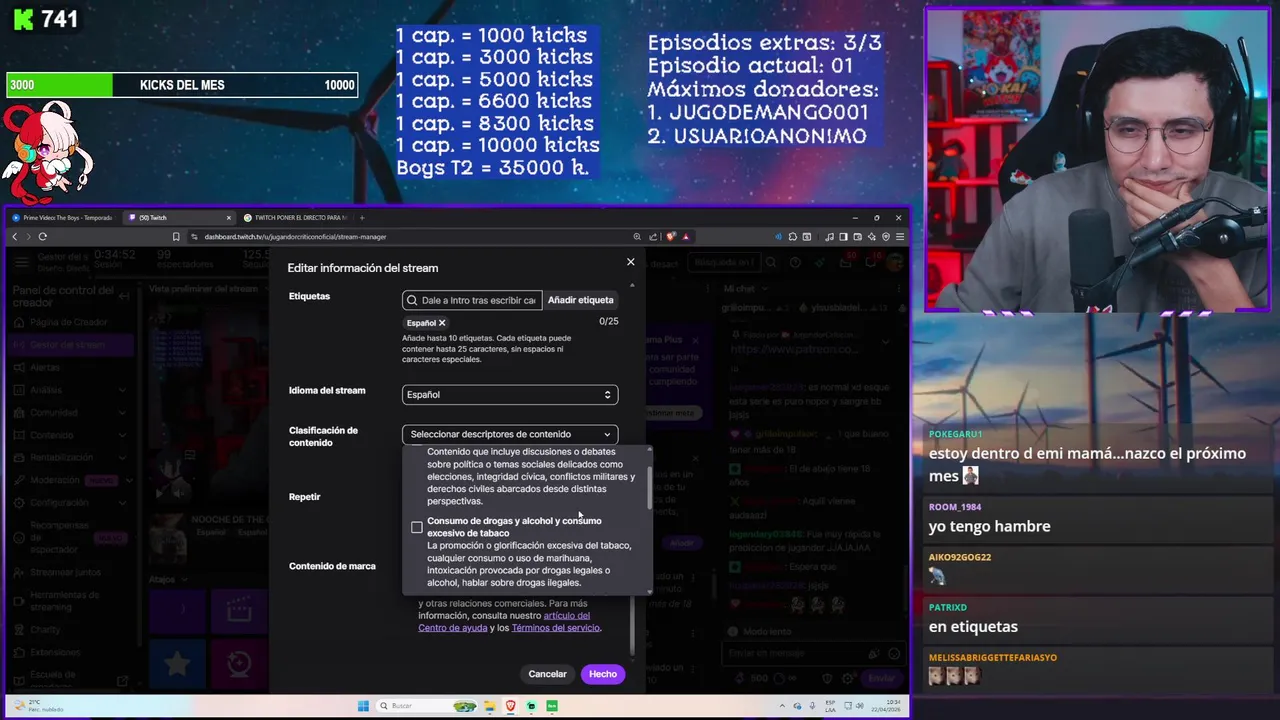
Task: Click the Hecho button
Action: [603, 674]
